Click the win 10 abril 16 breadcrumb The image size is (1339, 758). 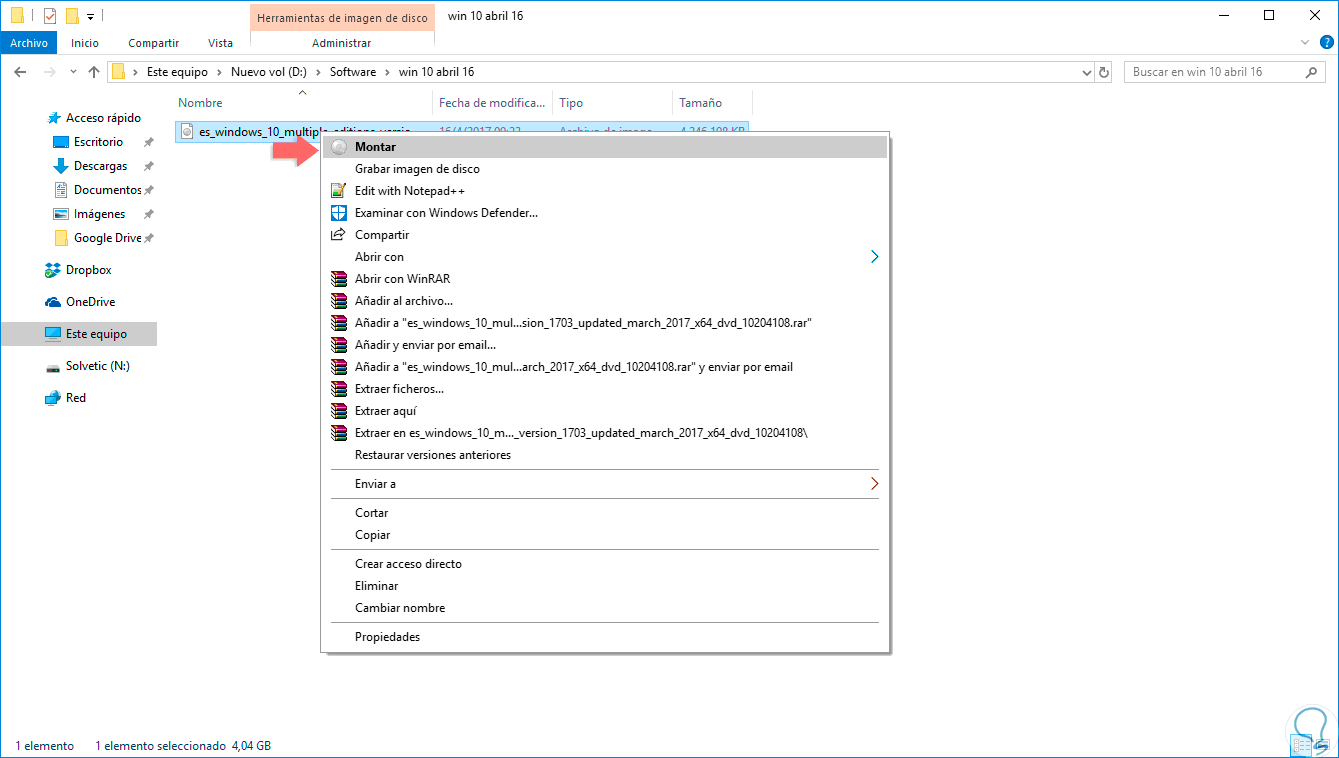pos(436,72)
